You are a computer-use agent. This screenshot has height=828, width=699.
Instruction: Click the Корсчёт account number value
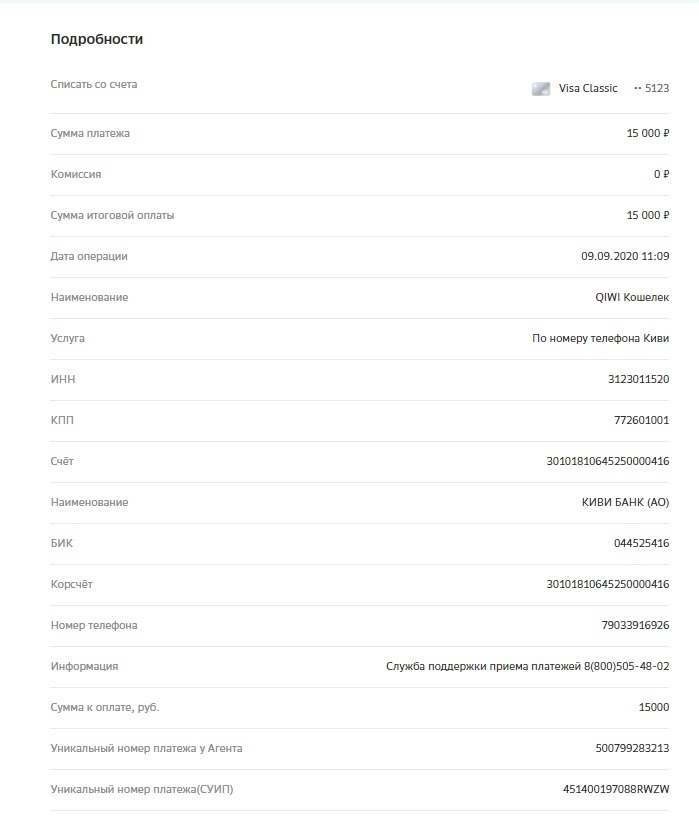click(x=607, y=584)
